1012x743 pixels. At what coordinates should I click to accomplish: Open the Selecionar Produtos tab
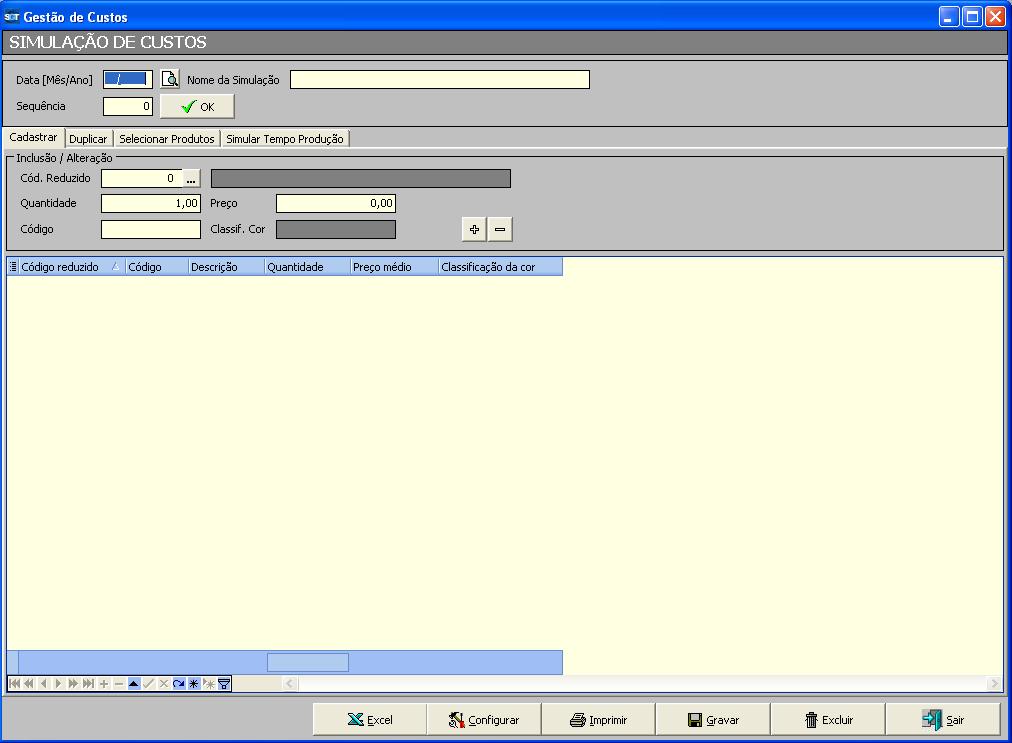[167, 139]
